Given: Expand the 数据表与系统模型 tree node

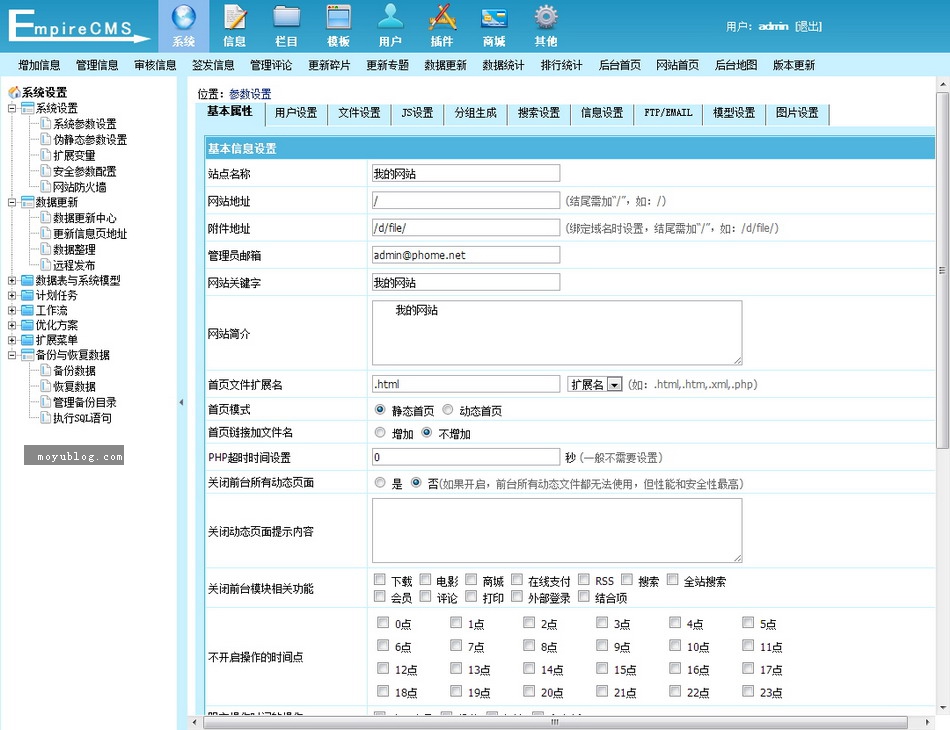Looking at the screenshot, I should tap(12, 280).
